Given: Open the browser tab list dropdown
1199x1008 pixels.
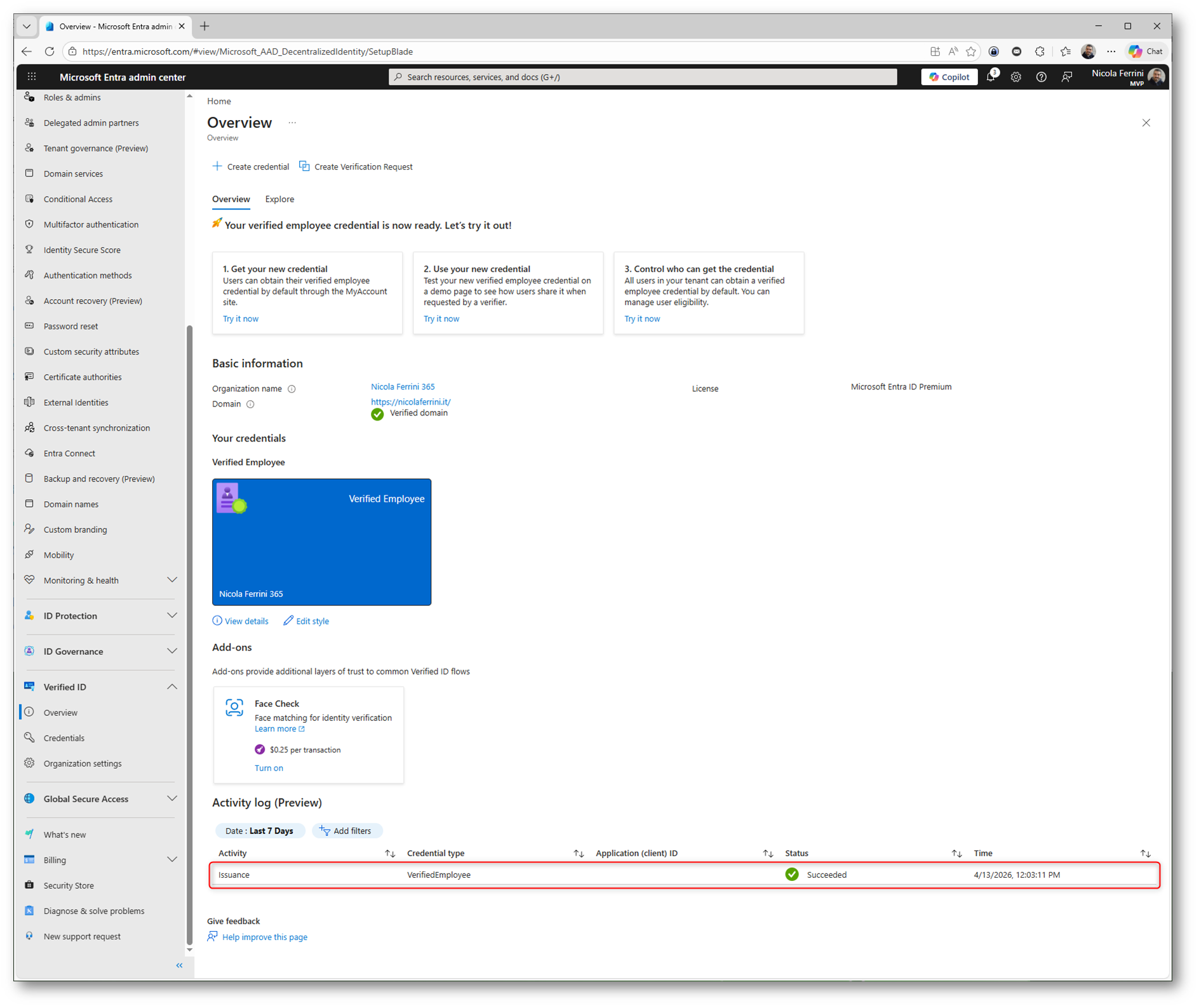Looking at the screenshot, I should [27, 26].
